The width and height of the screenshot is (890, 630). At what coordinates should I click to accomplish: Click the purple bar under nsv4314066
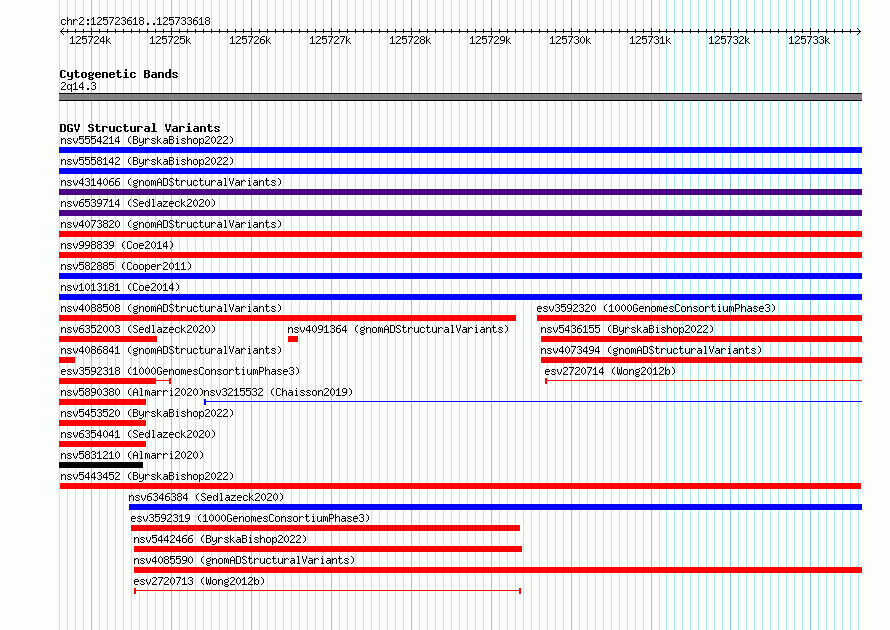click(x=460, y=192)
